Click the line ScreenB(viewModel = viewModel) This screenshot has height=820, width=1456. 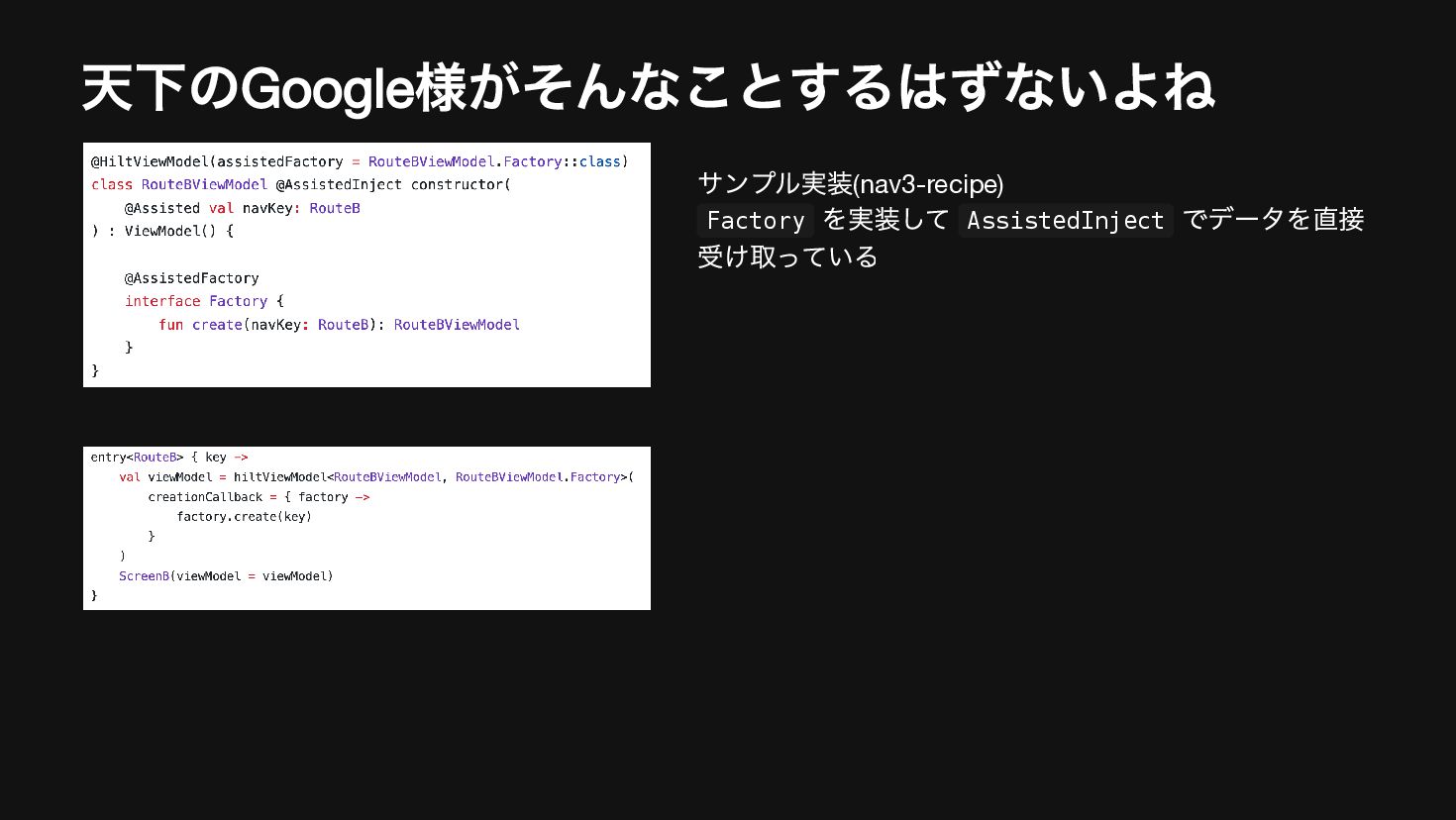click(226, 576)
